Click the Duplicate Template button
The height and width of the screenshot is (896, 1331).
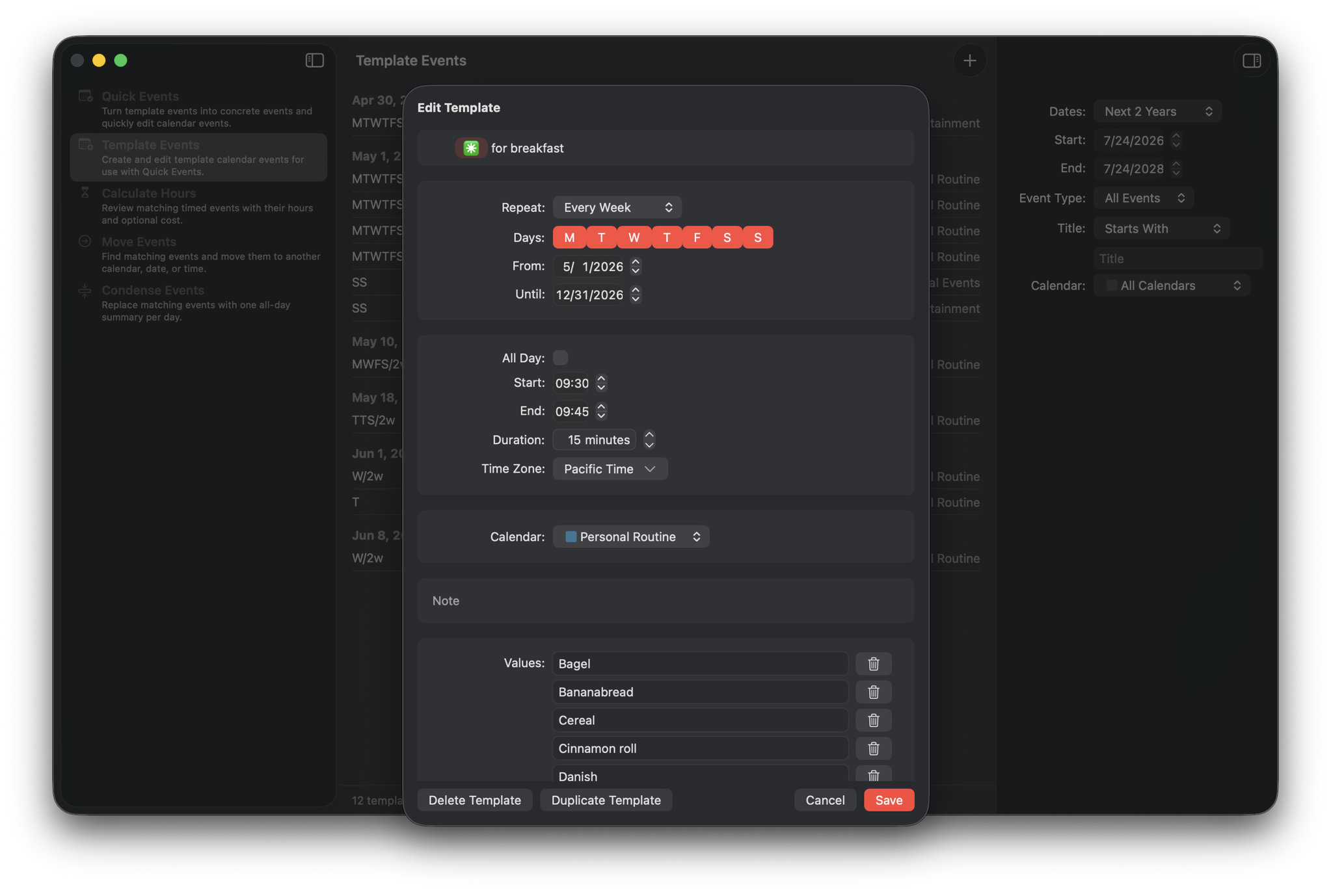tap(606, 800)
